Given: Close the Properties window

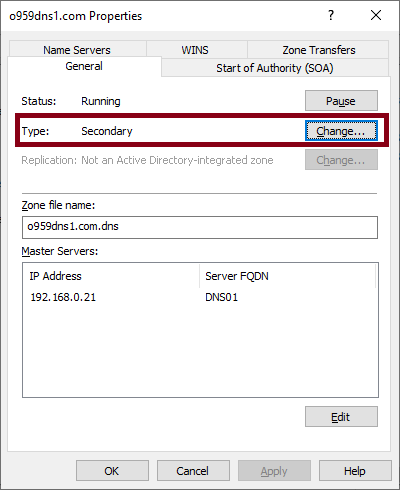Looking at the screenshot, I should [x=376, y=15].
